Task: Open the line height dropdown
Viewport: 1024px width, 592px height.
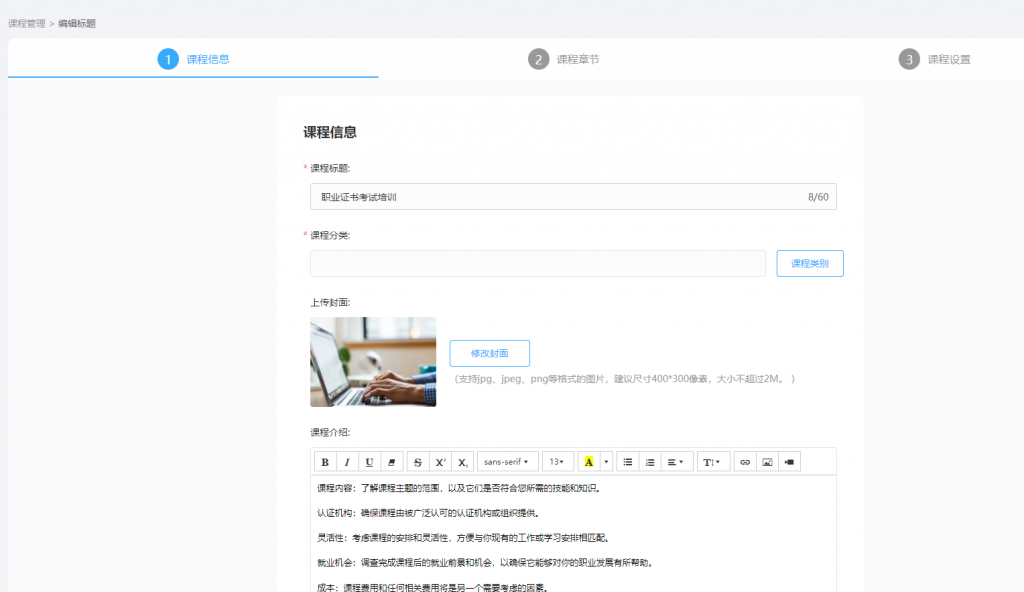Action: 713,462
